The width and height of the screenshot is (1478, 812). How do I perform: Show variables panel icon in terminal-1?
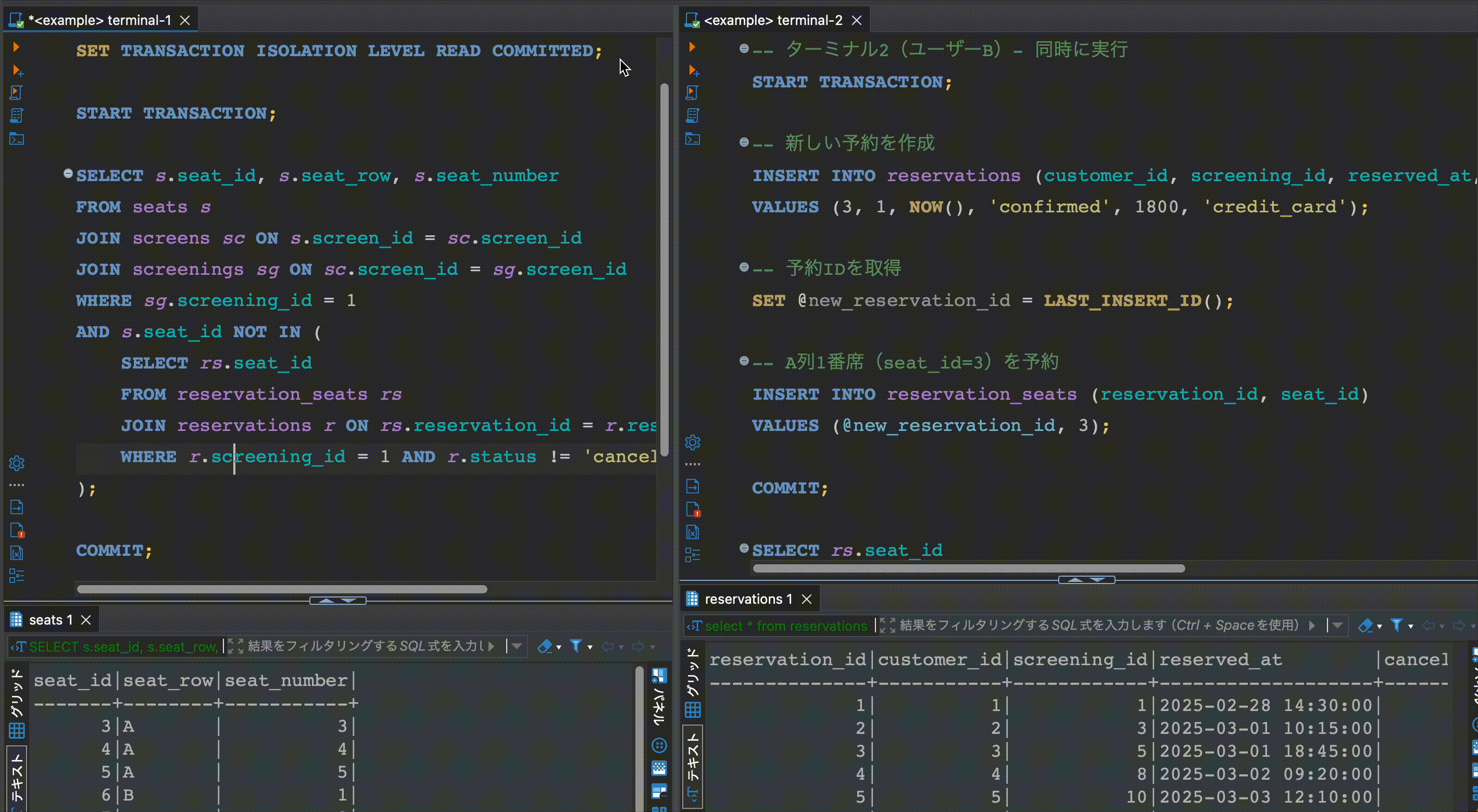16,553
